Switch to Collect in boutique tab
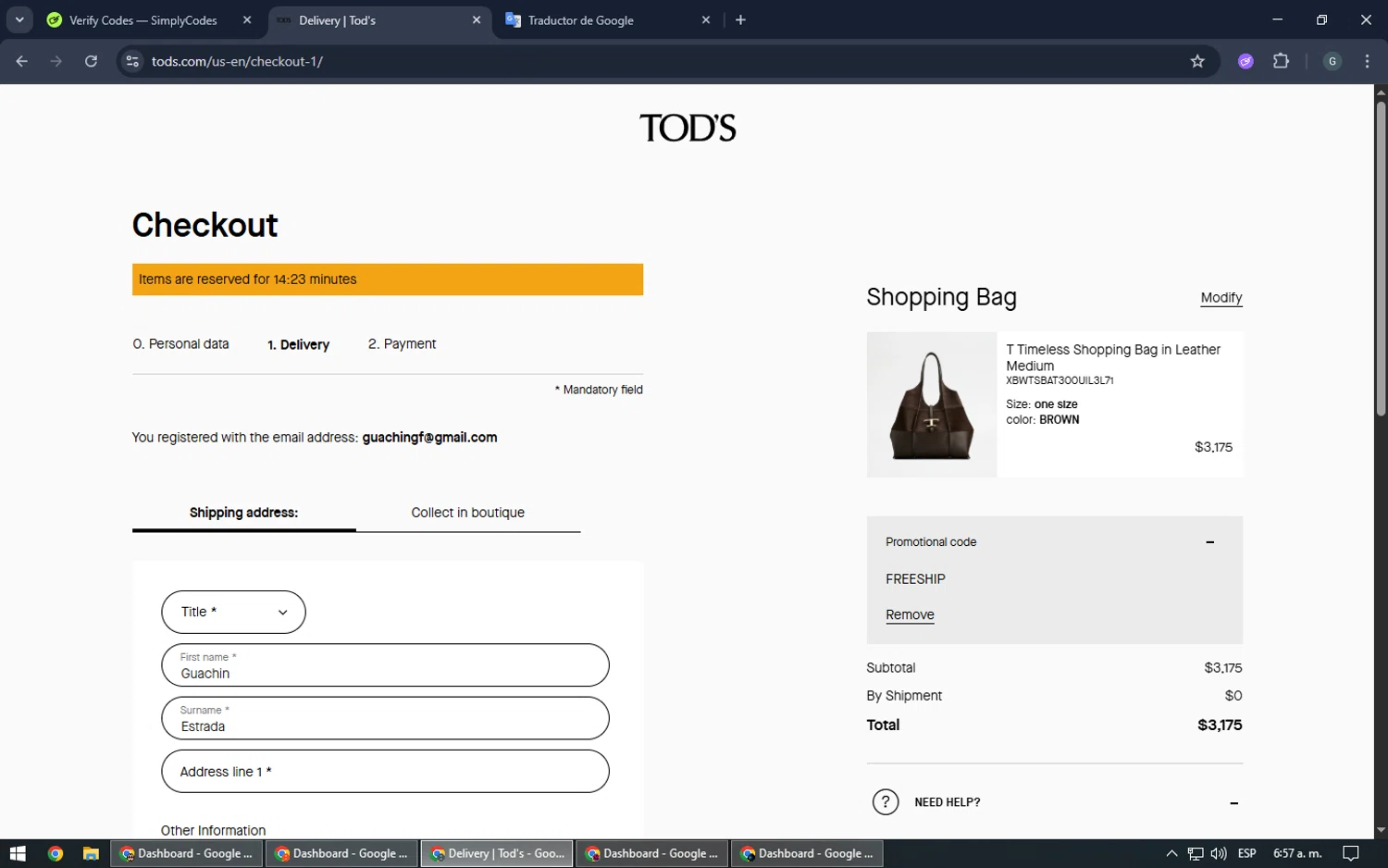The width and height of the screenshot is (1388, 868). 468,513
